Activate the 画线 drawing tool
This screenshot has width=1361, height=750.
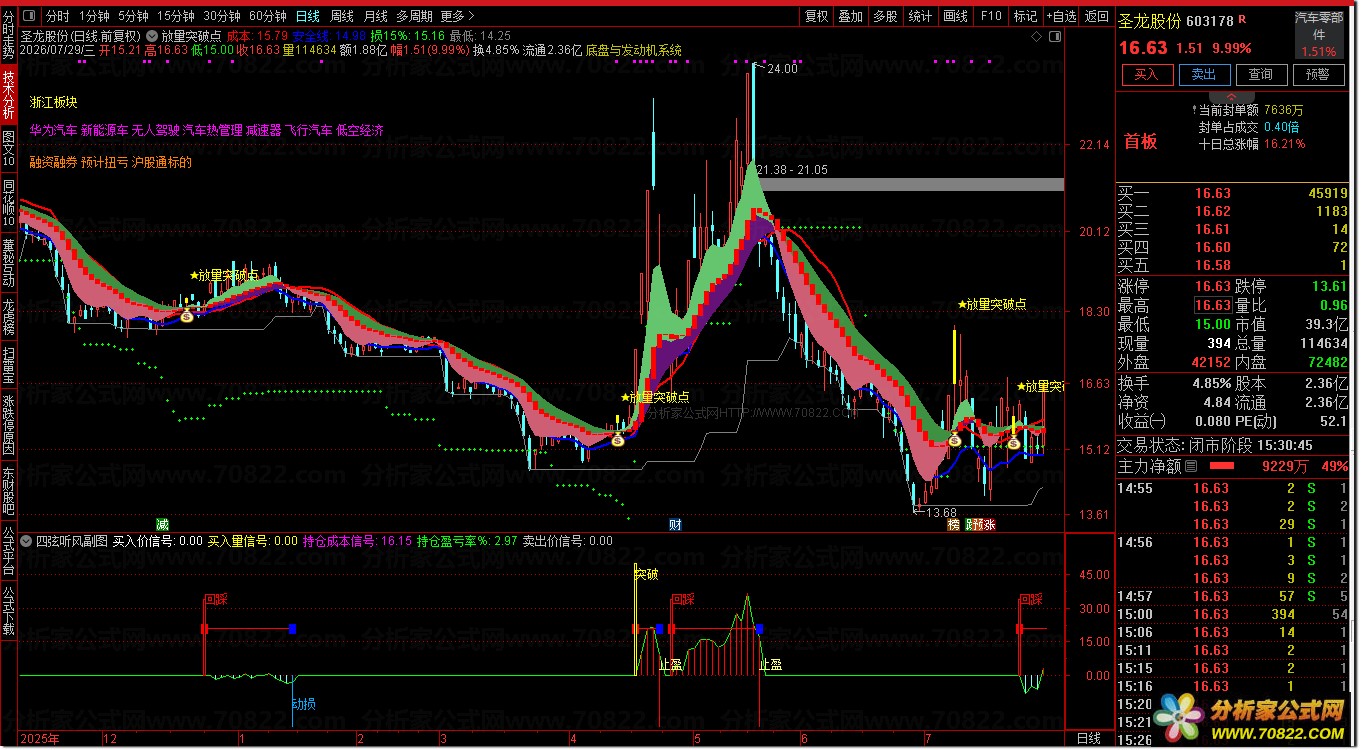(955, 16)
